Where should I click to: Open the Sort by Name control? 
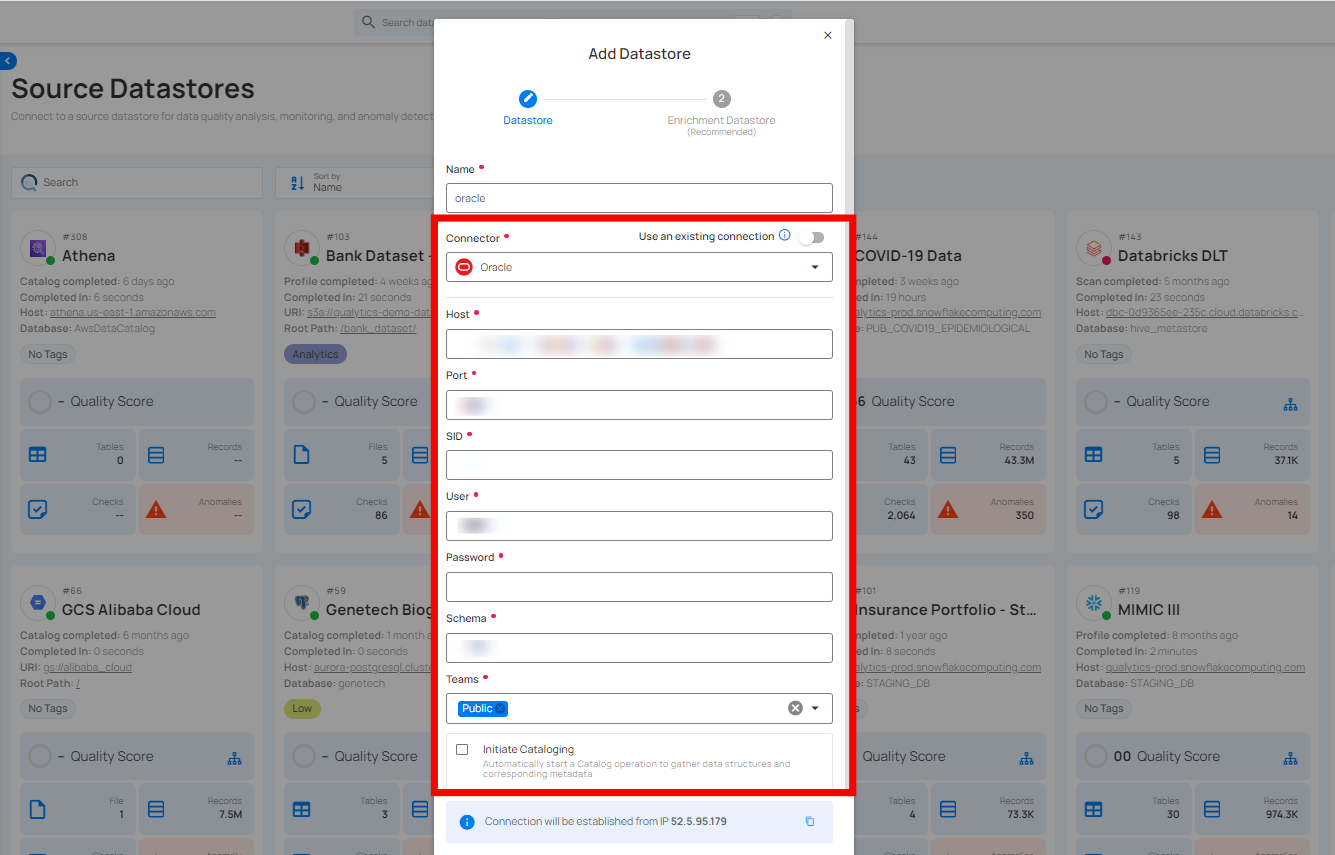pyautogui.click(x=354, y=182)
